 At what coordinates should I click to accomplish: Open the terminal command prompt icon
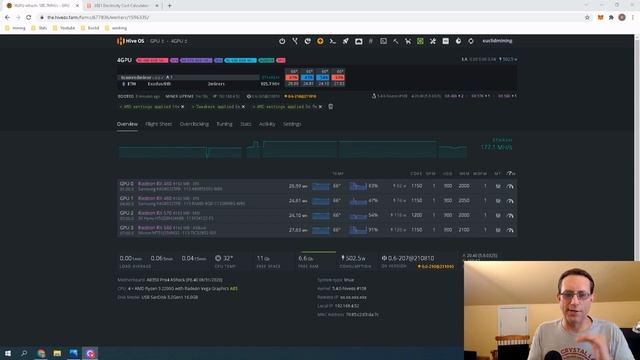[x=333, y=41]
